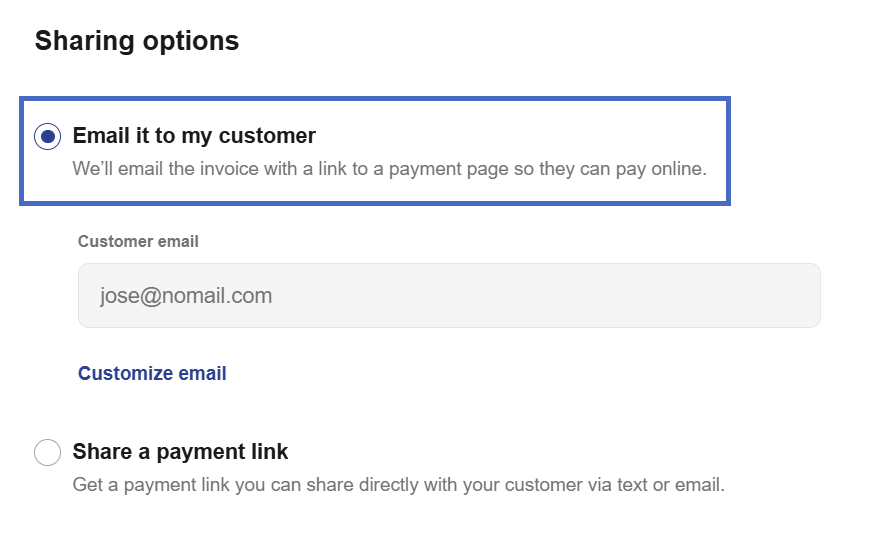Screen dimensions: 880x533
Task: Click the "Share a payment link" label text
Action: tap(180, 452)
